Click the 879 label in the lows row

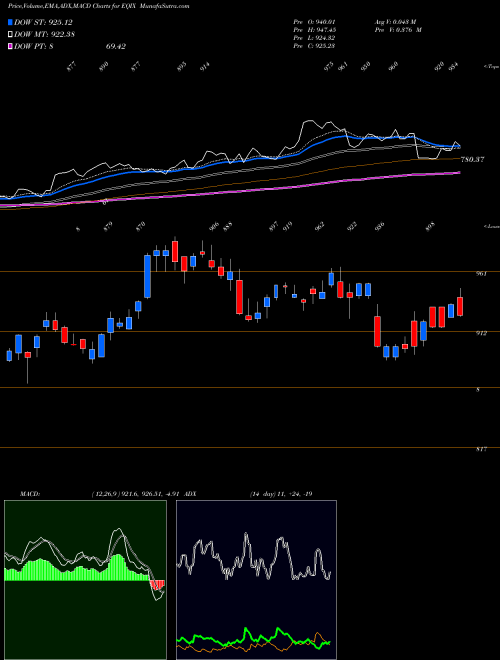click(108, 226)
